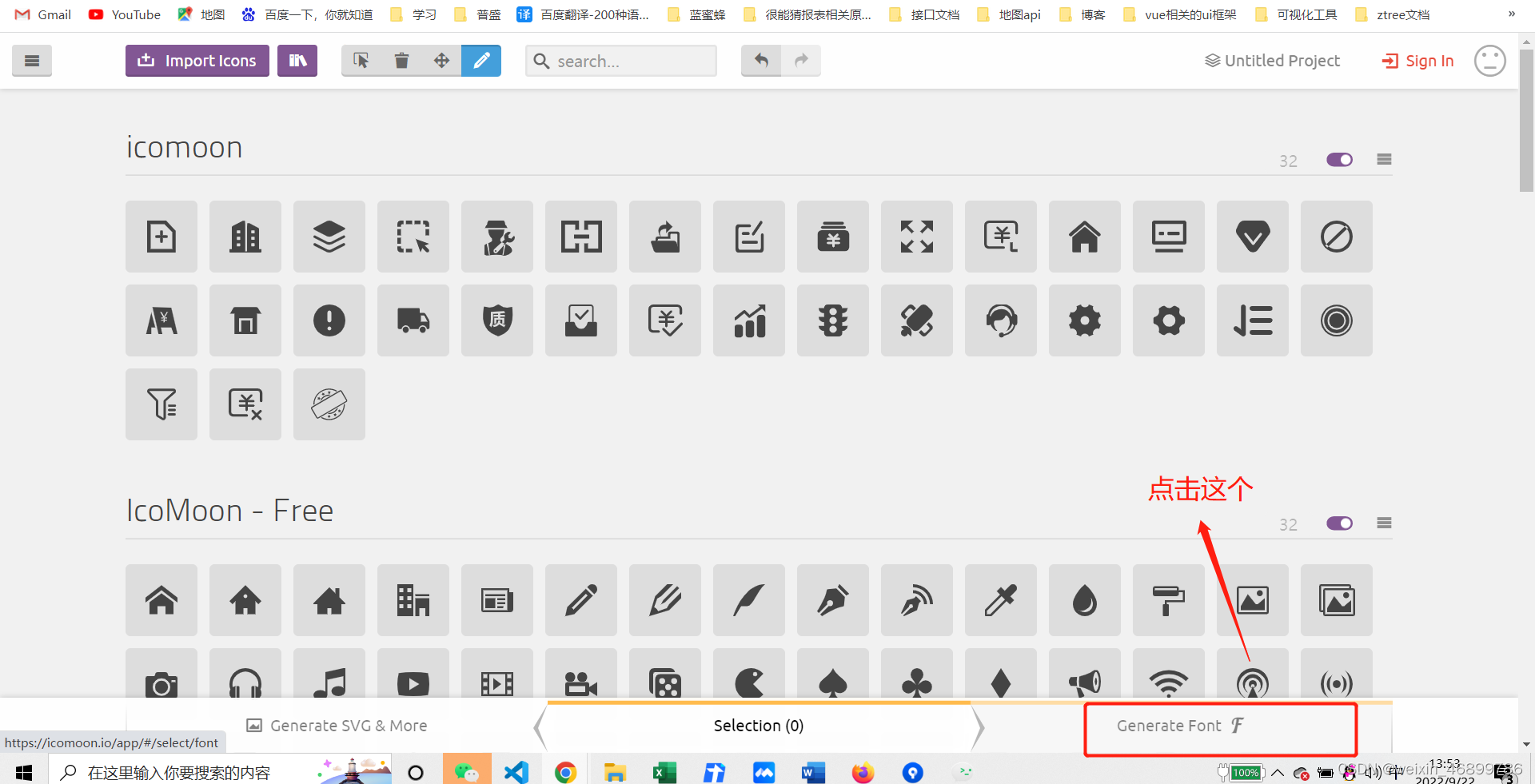1535x784 pixels.
Task: Select the exclamation warning circle icon
Action: pyautogui.click(x=329, y=320)
